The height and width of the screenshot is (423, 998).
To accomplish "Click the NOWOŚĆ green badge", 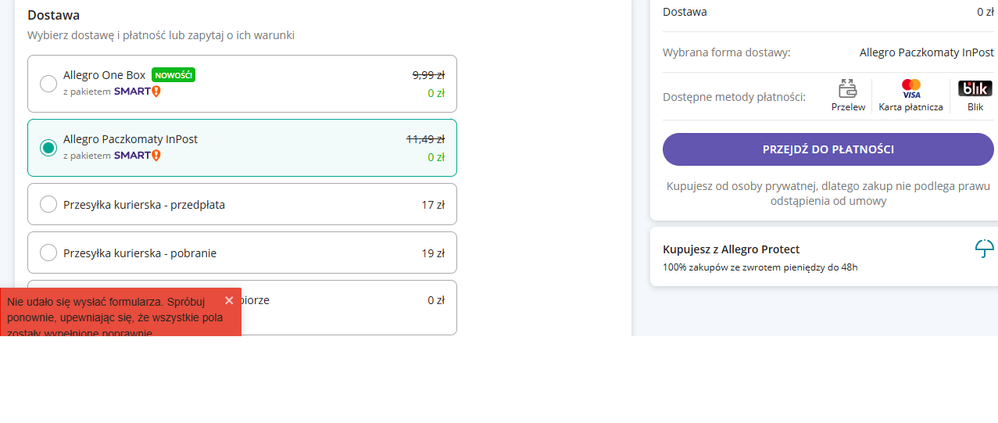I will pyautogui.click(x=173, y=75).
